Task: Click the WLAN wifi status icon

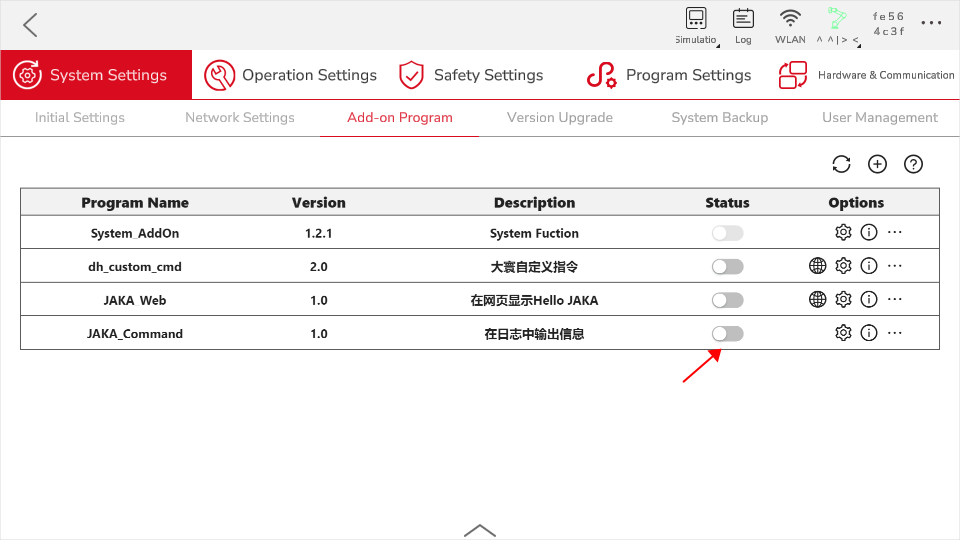Action: [790, 26]
